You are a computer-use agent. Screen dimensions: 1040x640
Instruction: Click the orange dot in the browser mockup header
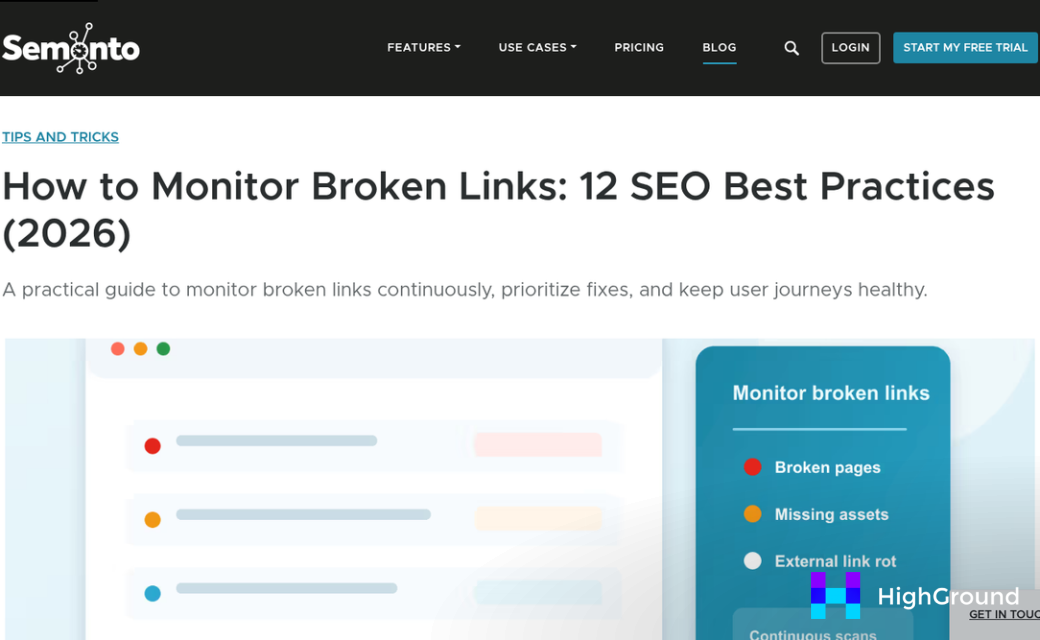point(140,349)
